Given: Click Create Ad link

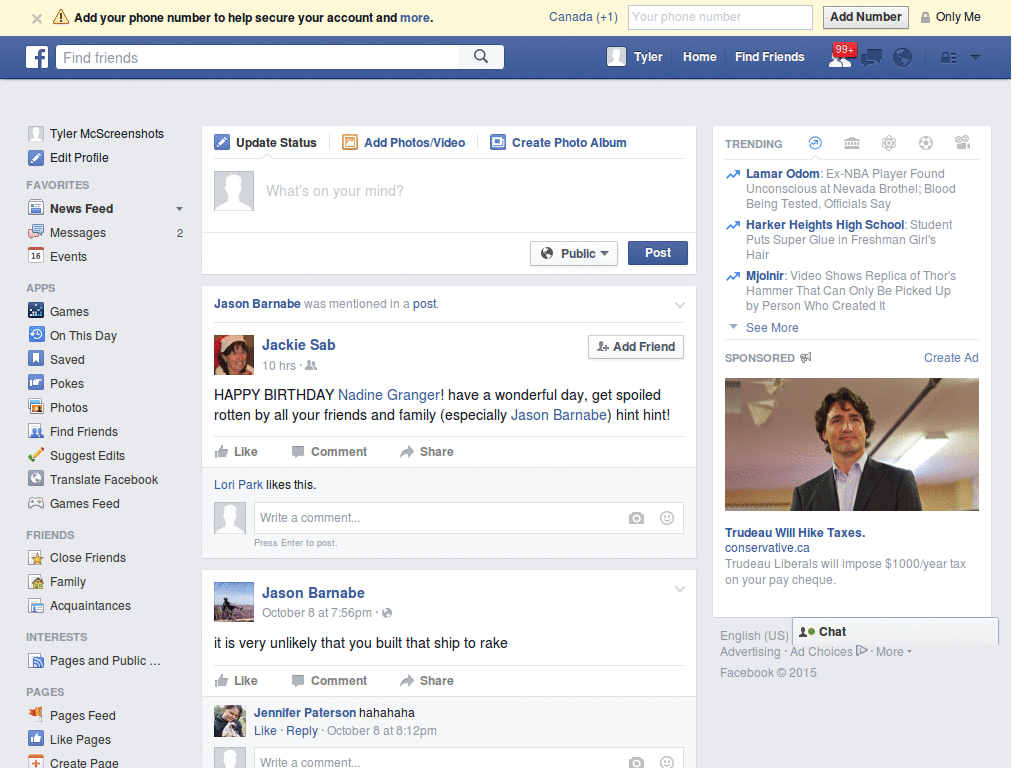Looking at the screenshot, I should (951, 358).
